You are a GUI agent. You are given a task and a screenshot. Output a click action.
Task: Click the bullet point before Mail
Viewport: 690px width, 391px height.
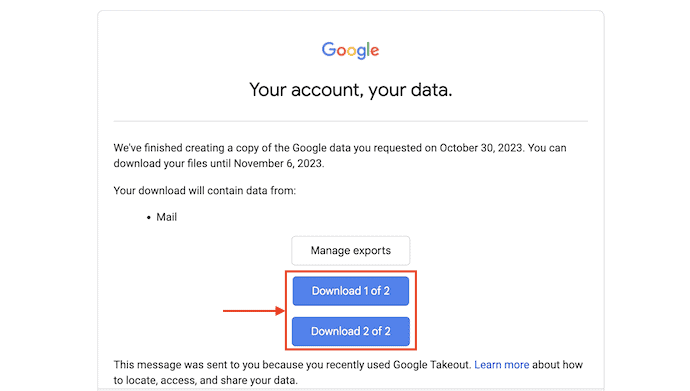coord(149,217)
